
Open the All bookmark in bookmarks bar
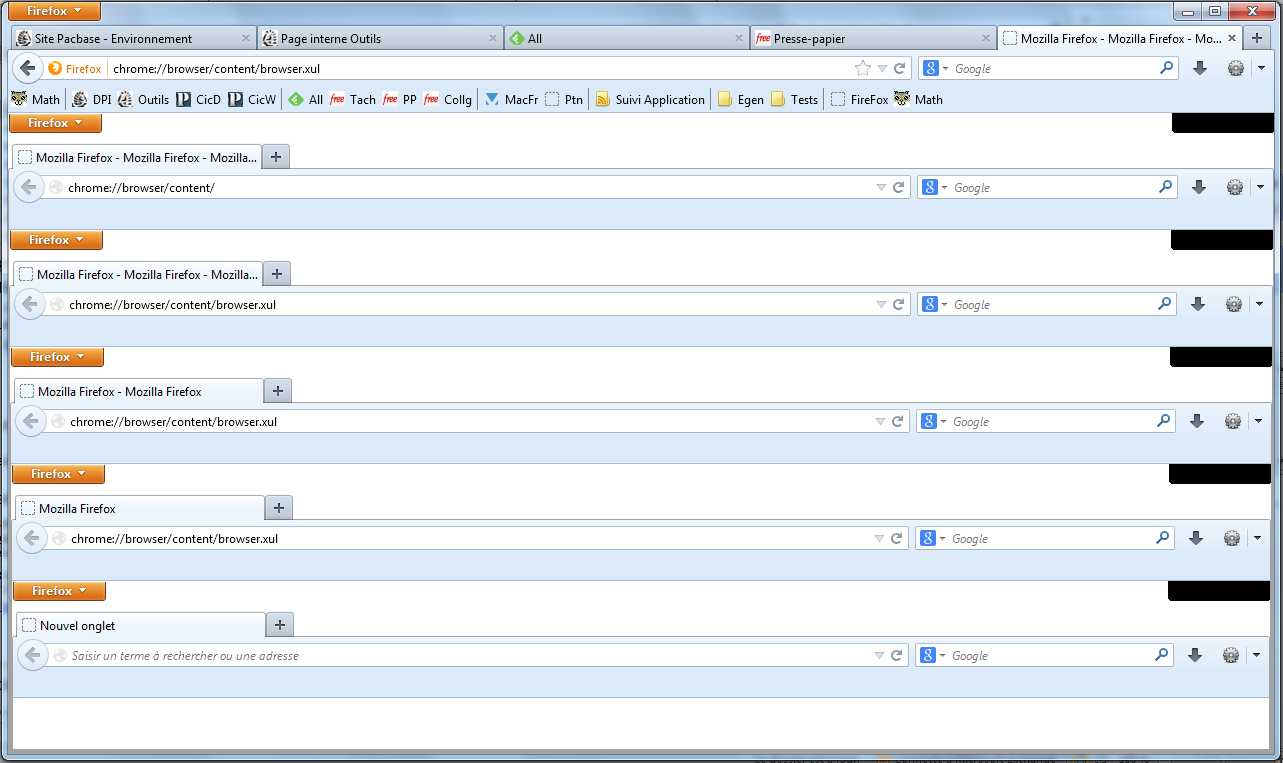click(306, 99)
